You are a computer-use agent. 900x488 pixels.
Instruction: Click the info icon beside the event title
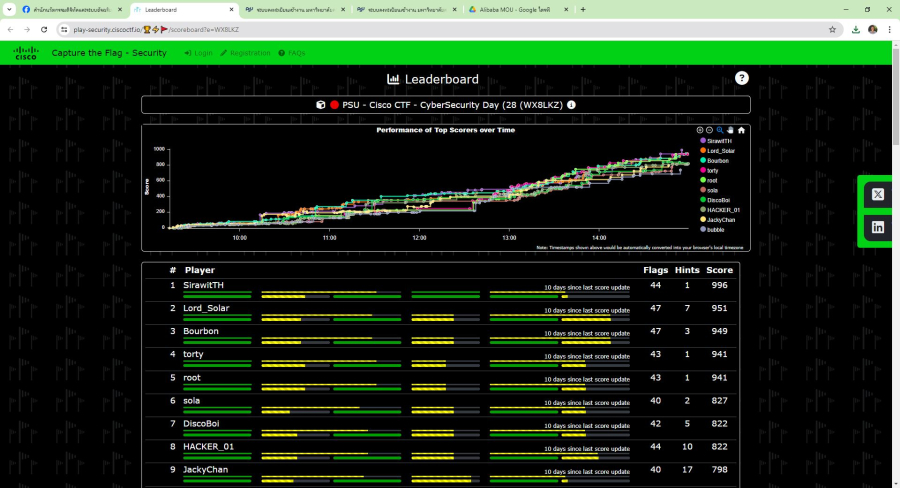[x=572, y=105]
